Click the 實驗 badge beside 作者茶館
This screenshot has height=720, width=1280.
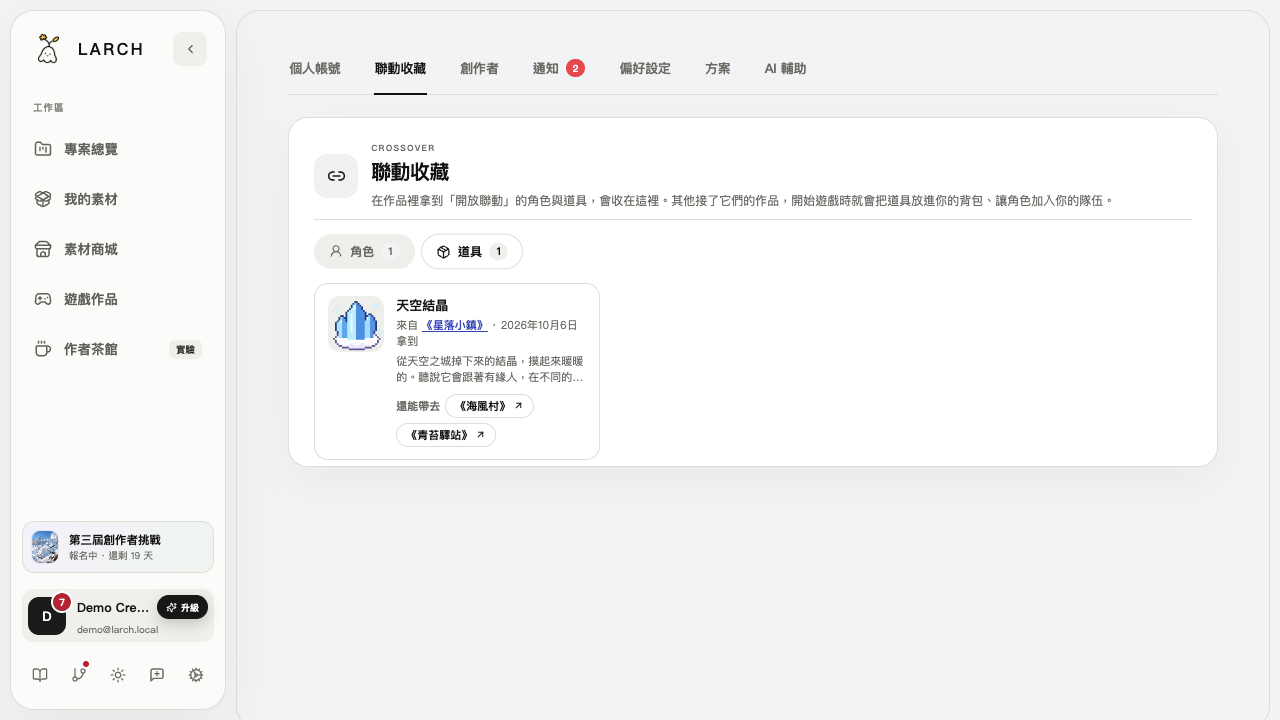point(186,349)
